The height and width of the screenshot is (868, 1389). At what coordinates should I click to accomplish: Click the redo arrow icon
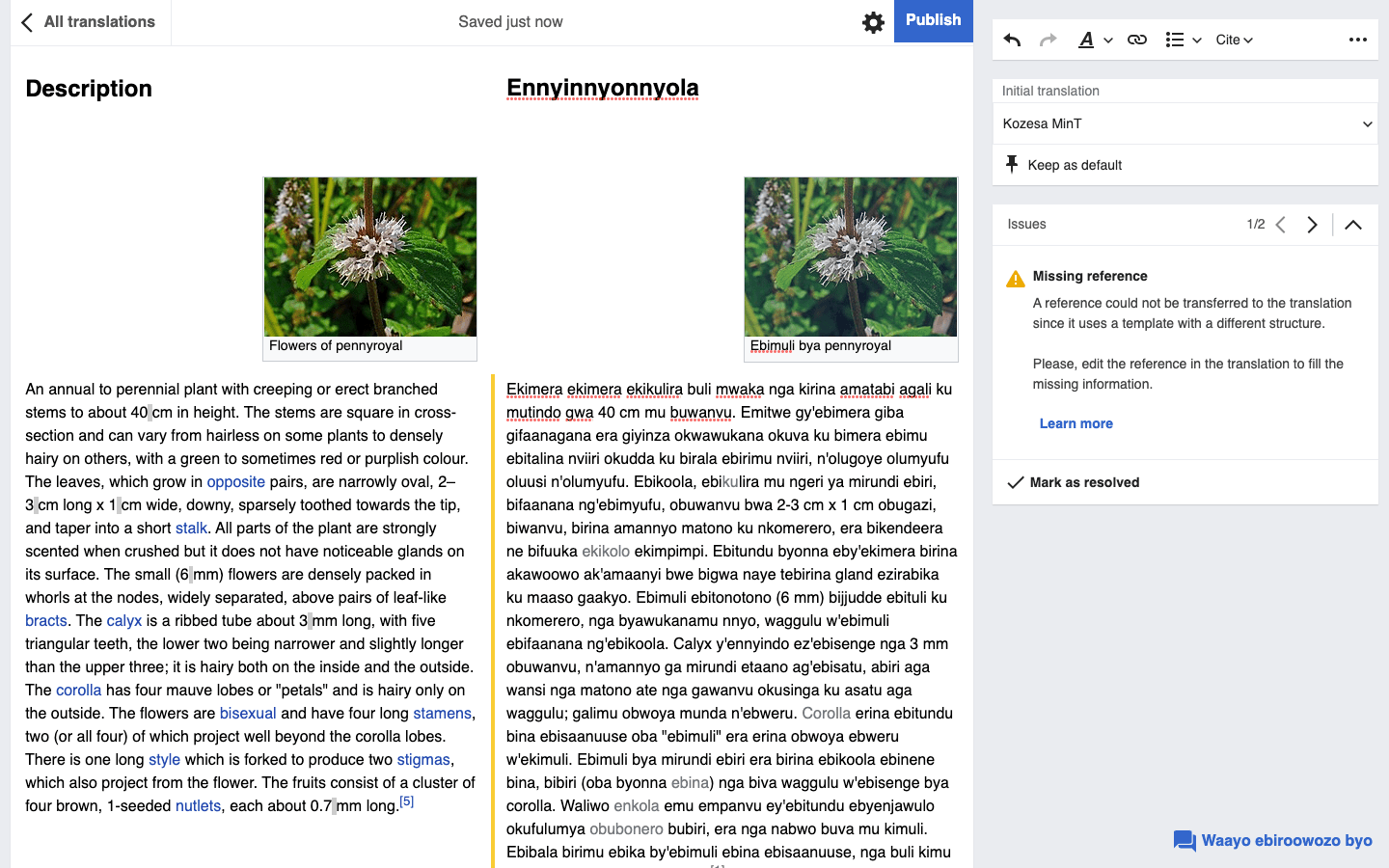click(1049, 40)
